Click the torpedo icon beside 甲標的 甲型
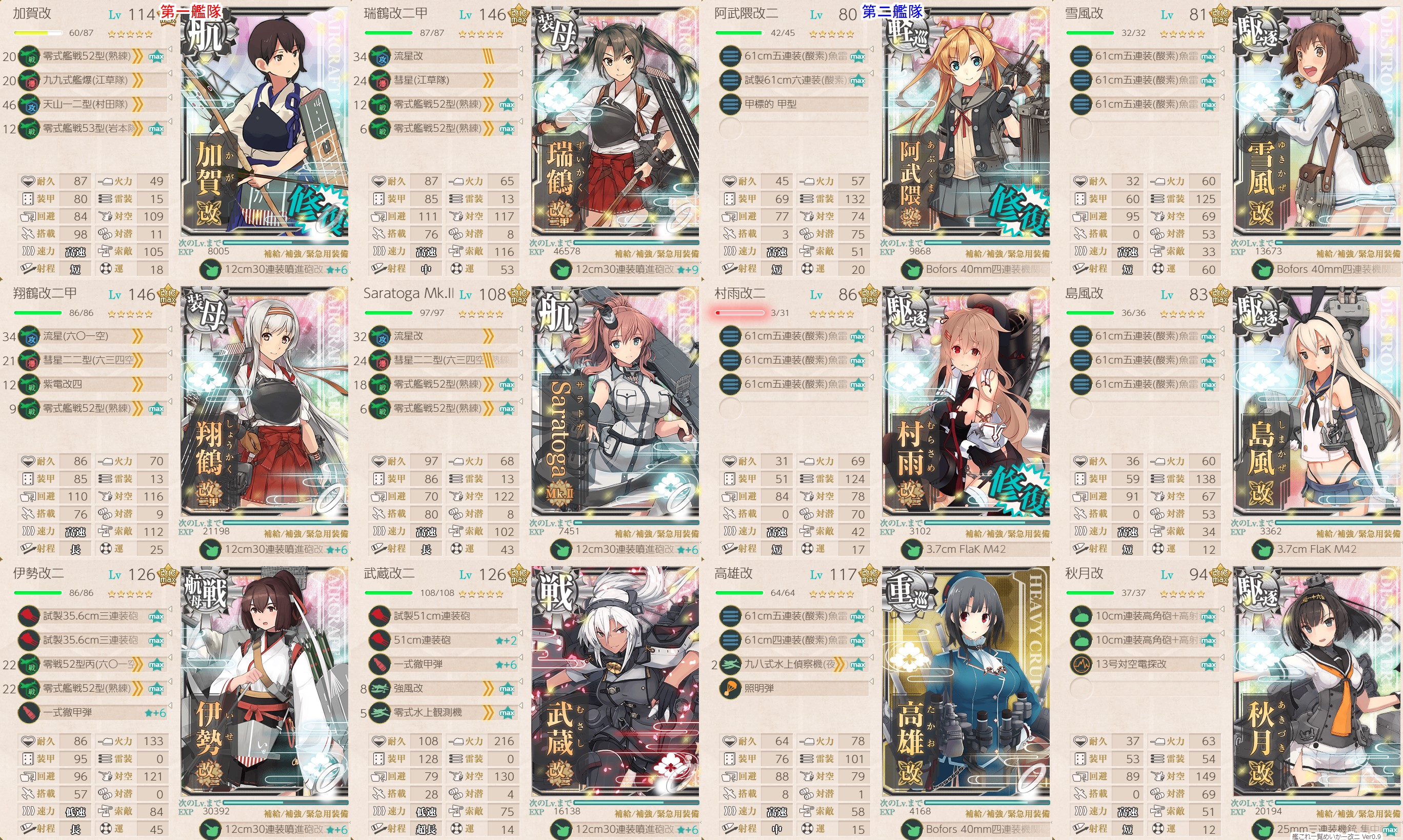The width and height of the screenshot is (1403, 840). coord(730,104)
